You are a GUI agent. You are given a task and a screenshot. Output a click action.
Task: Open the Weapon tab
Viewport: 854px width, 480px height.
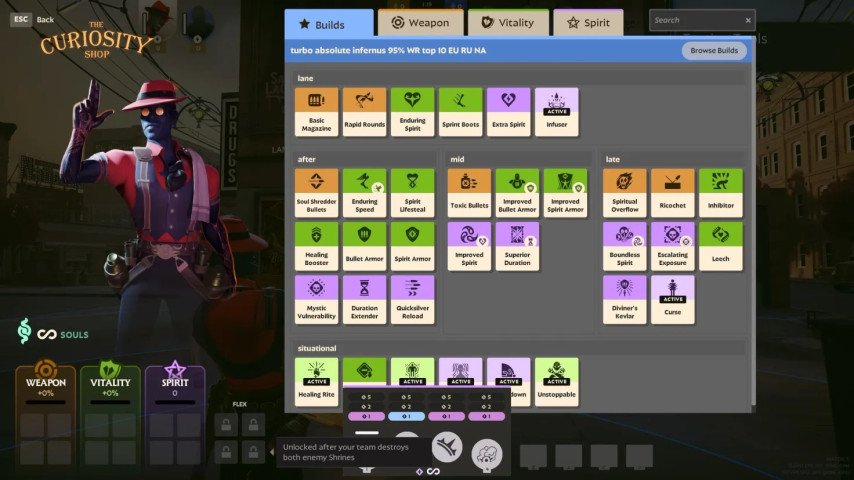point(421,23)
